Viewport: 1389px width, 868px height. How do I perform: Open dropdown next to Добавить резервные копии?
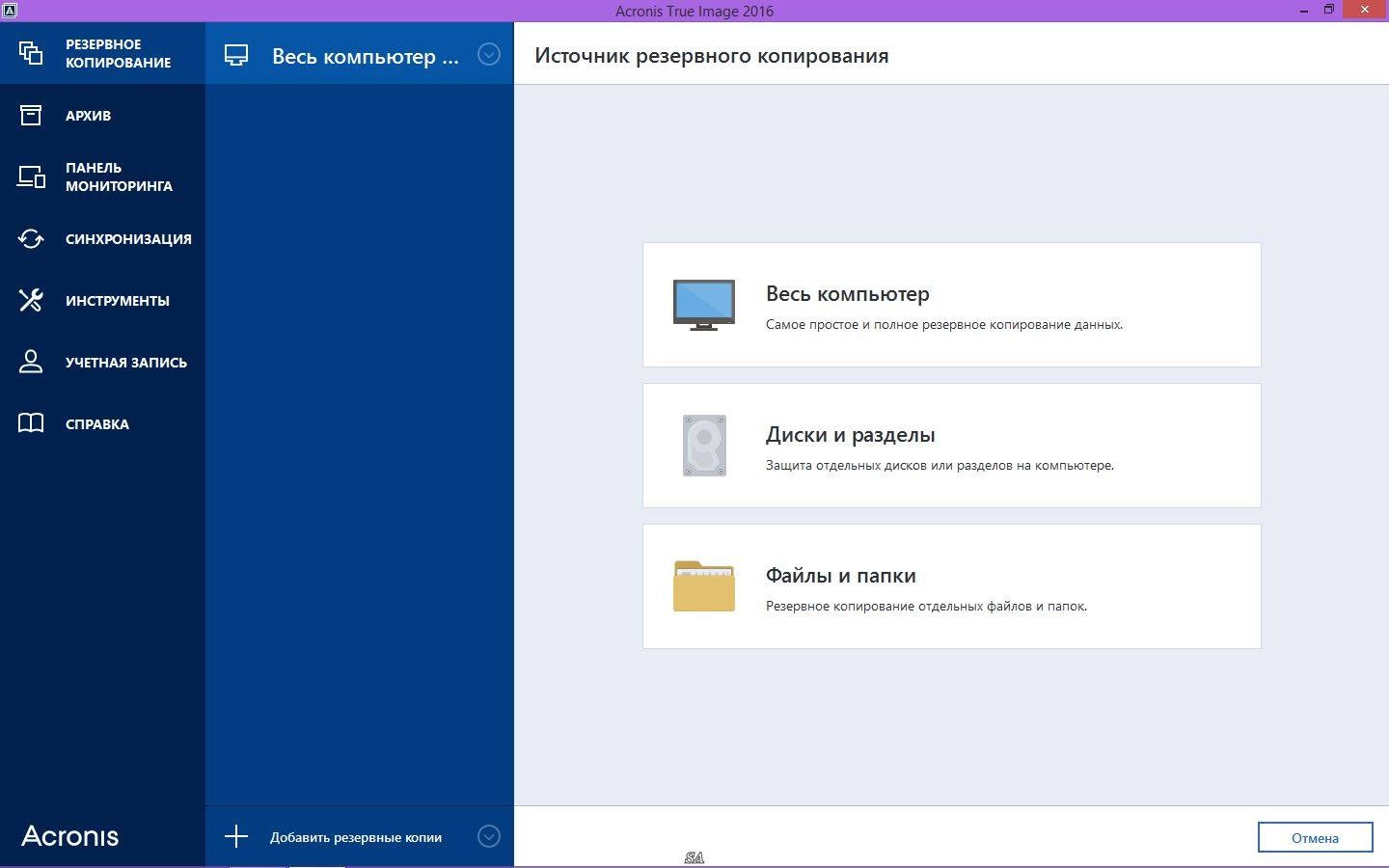(489, 836)
